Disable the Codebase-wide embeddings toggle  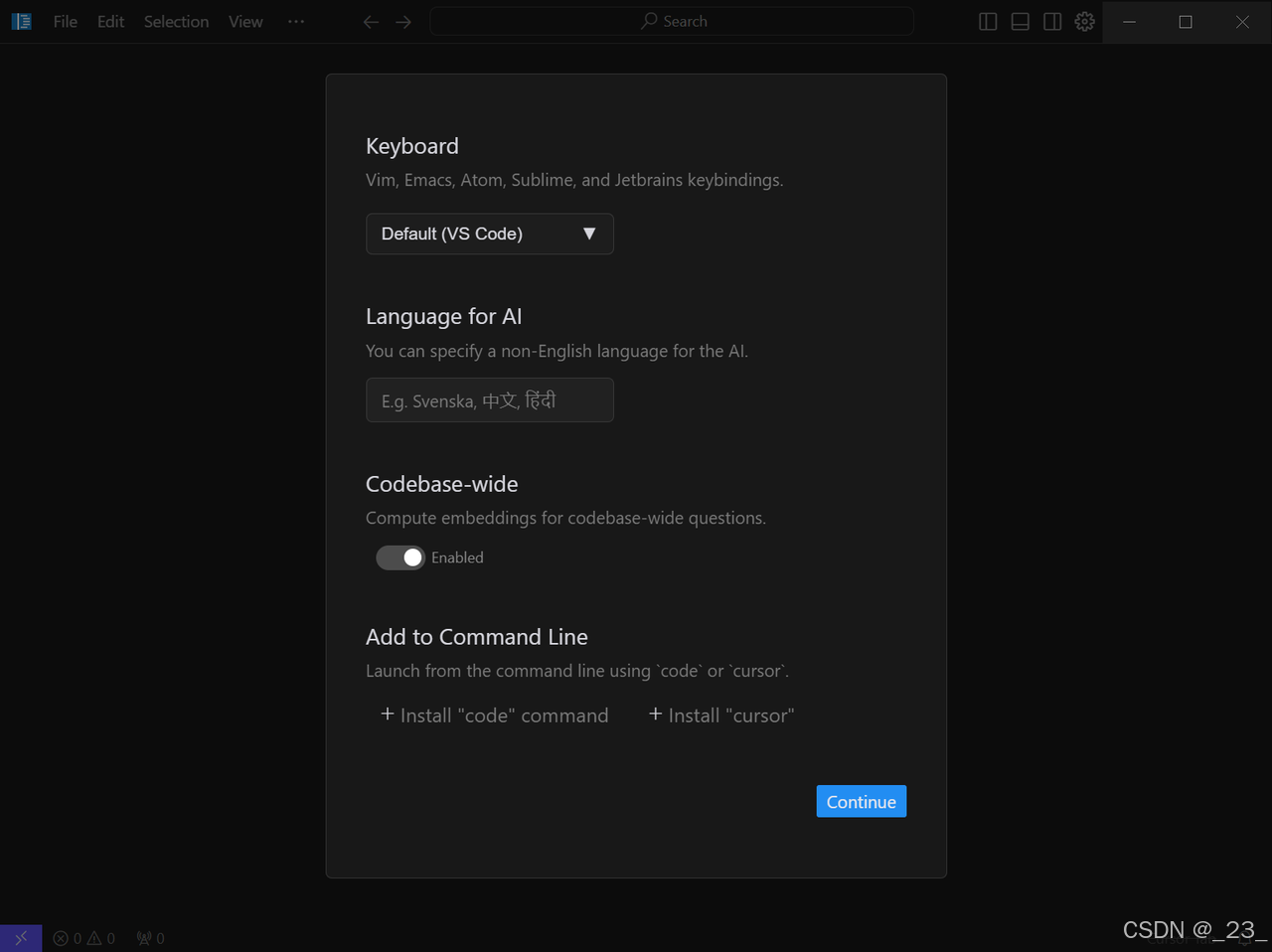400,557
